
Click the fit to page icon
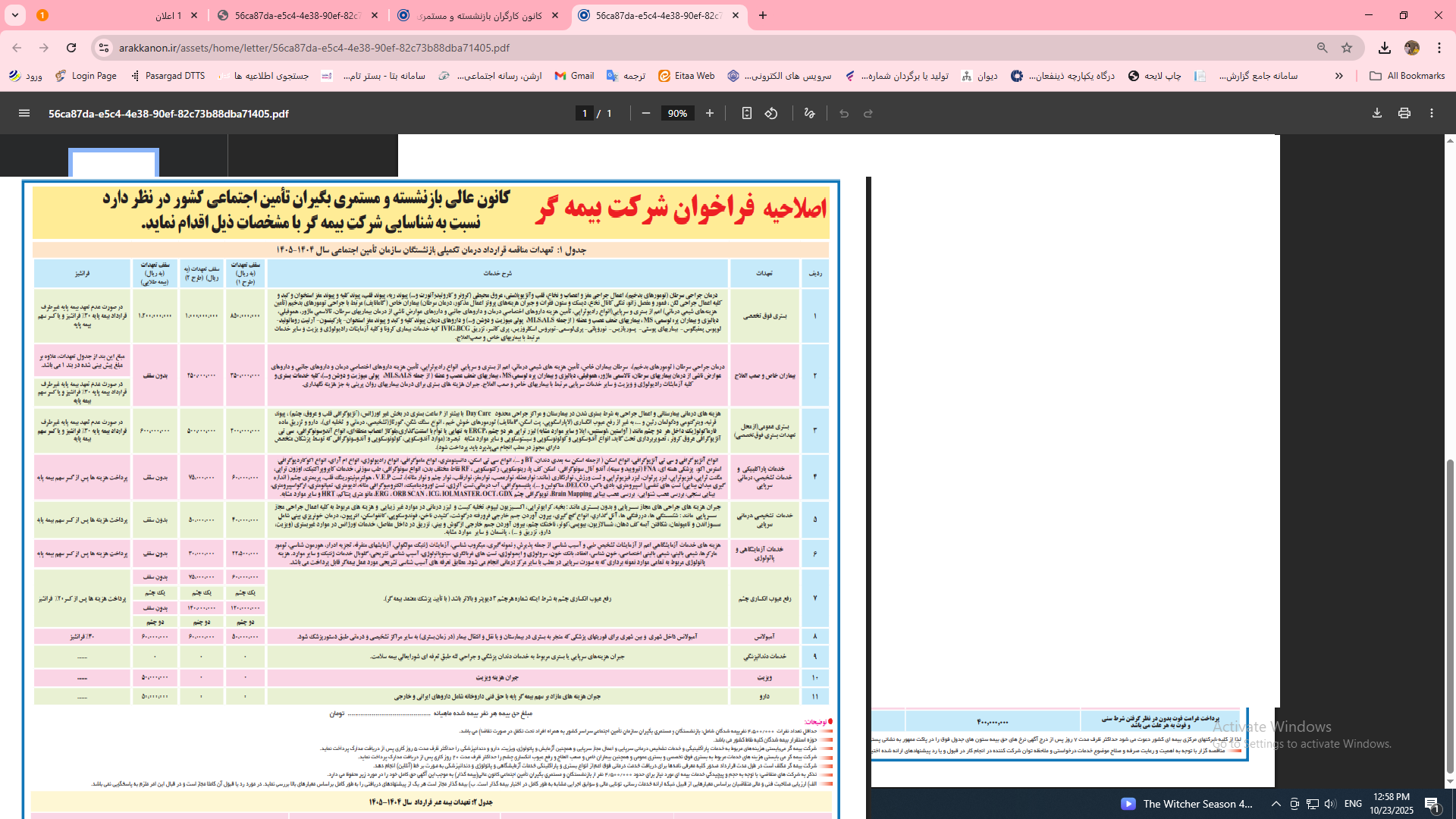click(x=747, y=114)
